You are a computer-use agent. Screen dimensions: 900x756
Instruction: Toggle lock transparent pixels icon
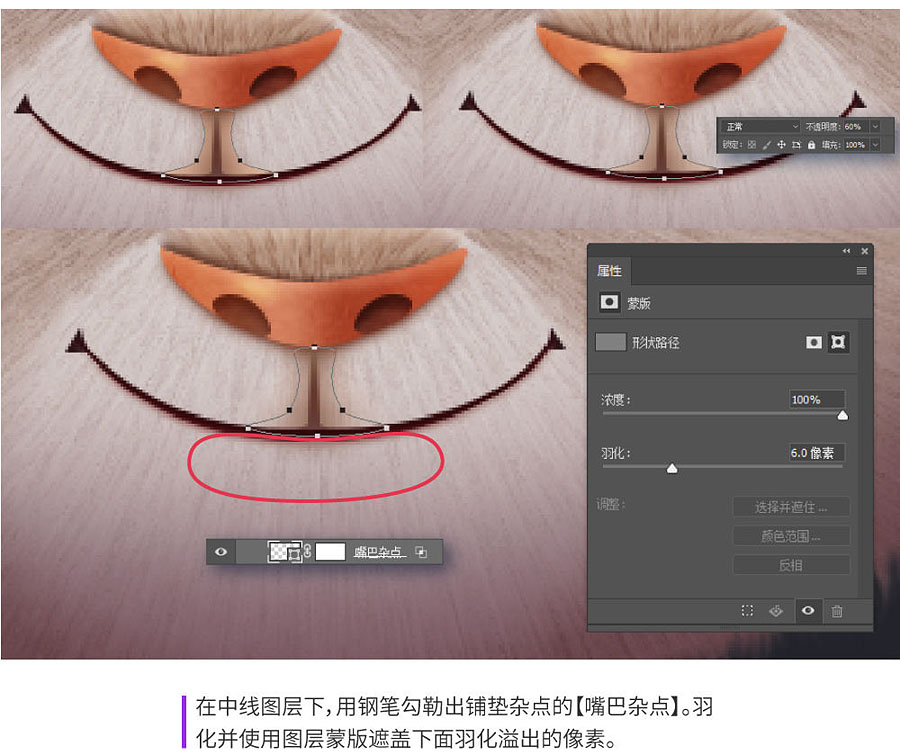pyautogui.click(x=752, y=145)
